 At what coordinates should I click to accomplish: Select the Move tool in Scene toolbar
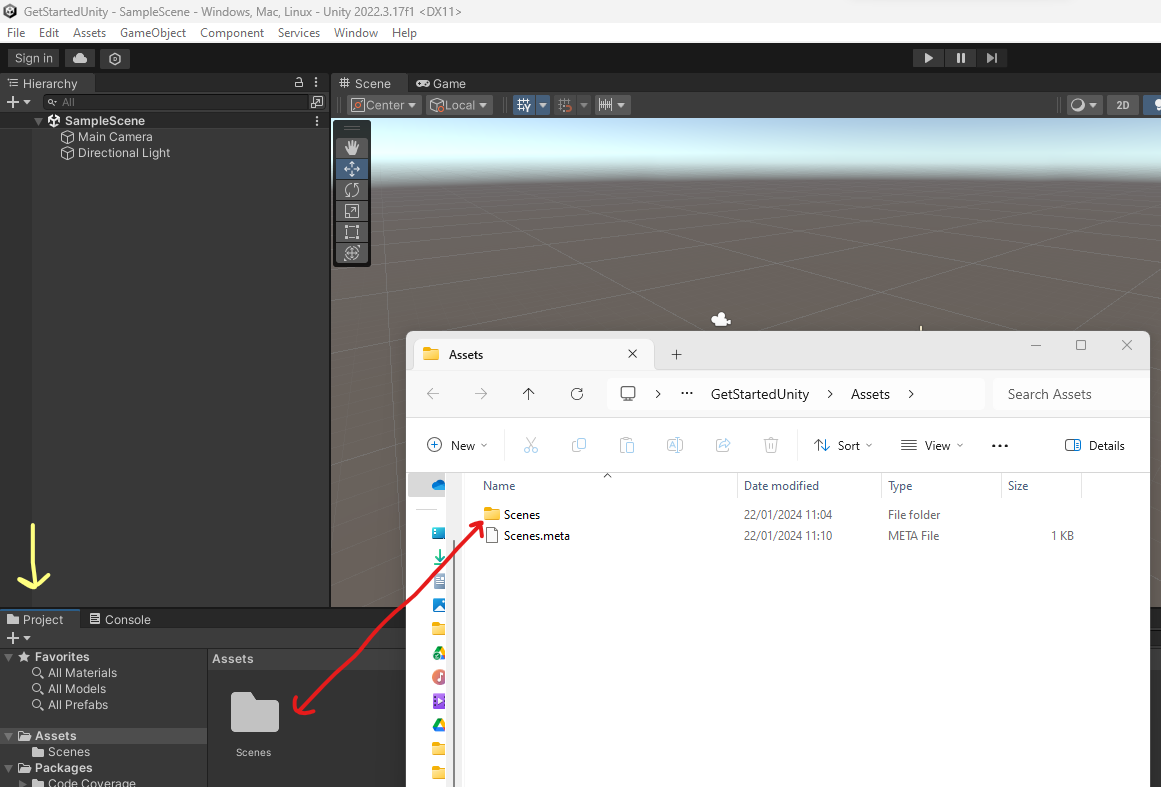(352, 169)
